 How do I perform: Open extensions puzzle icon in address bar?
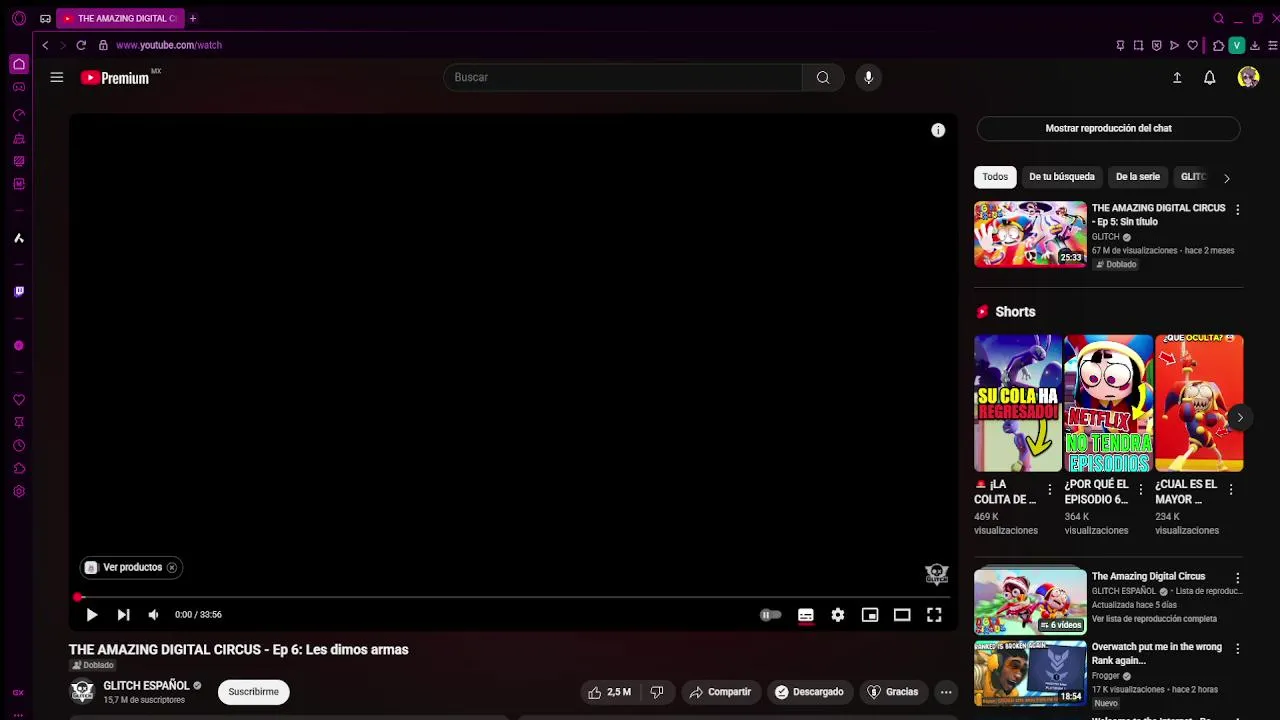click(x=1218, y=45)
